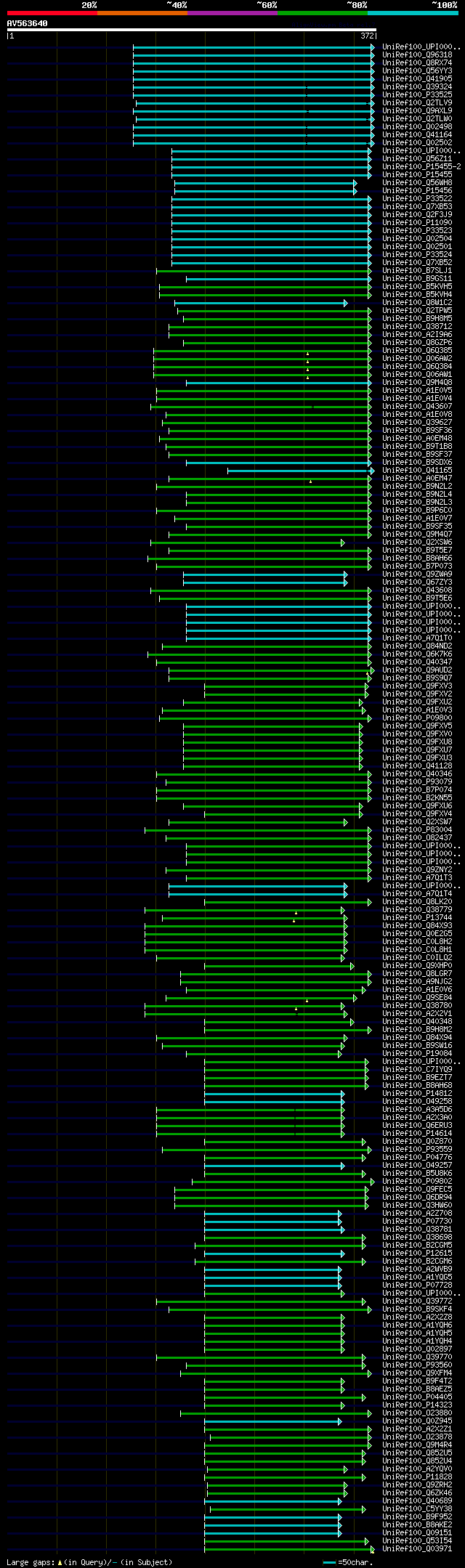Select hit label UniRef100_Q38712
Image resolution: width=465 pixels, height=1568 pixels.
point(417,326)
